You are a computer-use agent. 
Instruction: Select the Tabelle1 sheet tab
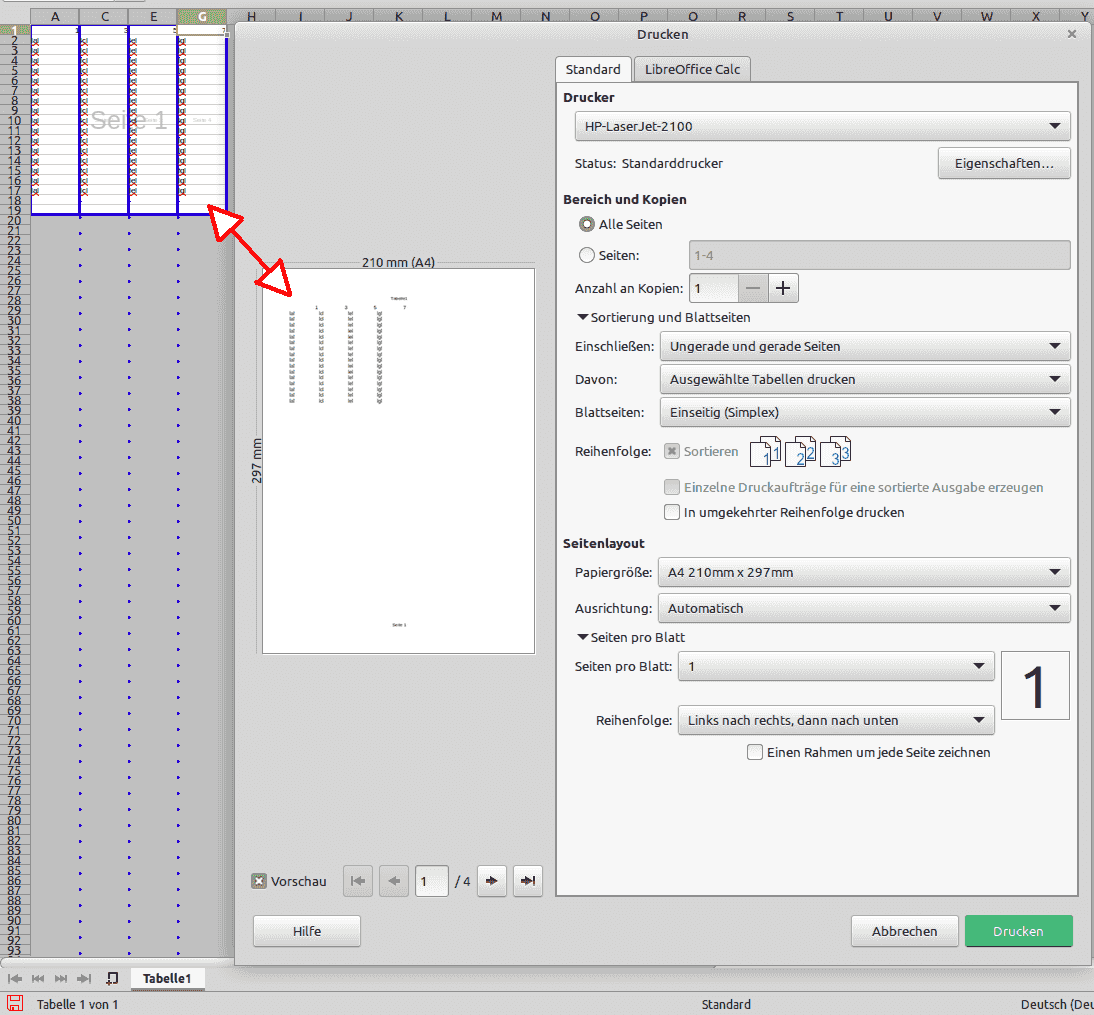[167, 979]
